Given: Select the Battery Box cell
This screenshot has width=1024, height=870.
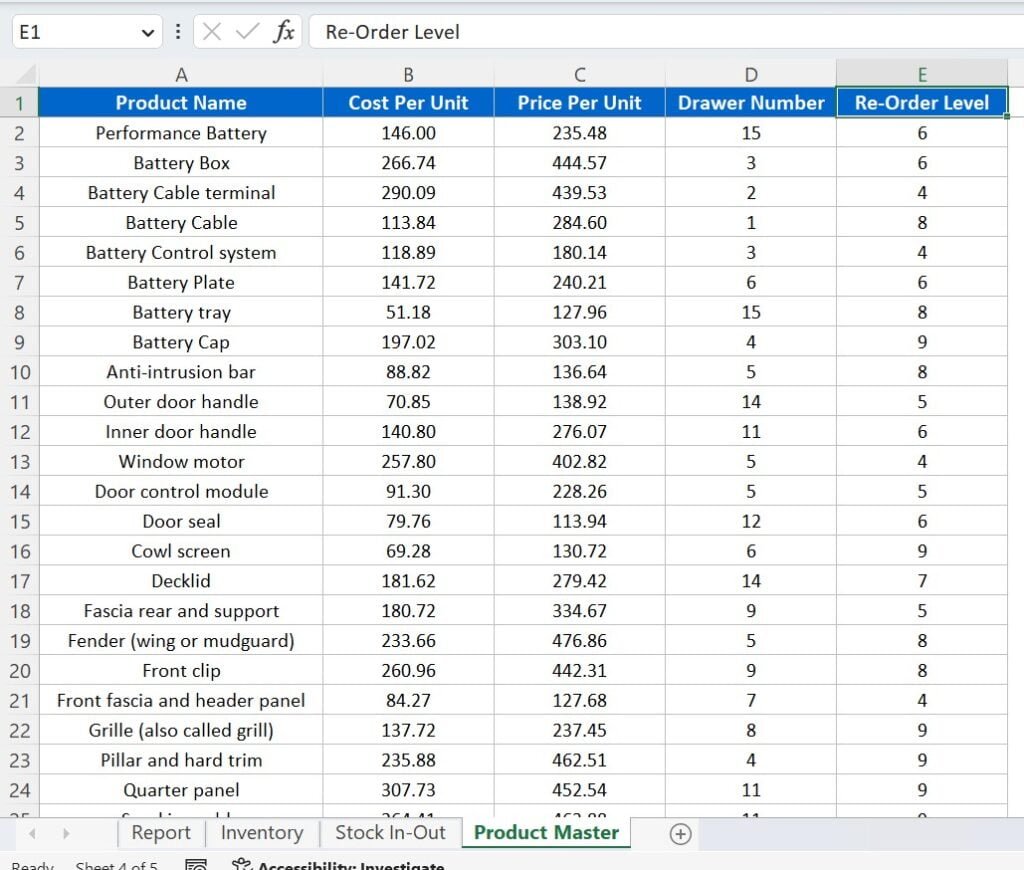Looking at the screenshot, I should coord(180,162).
